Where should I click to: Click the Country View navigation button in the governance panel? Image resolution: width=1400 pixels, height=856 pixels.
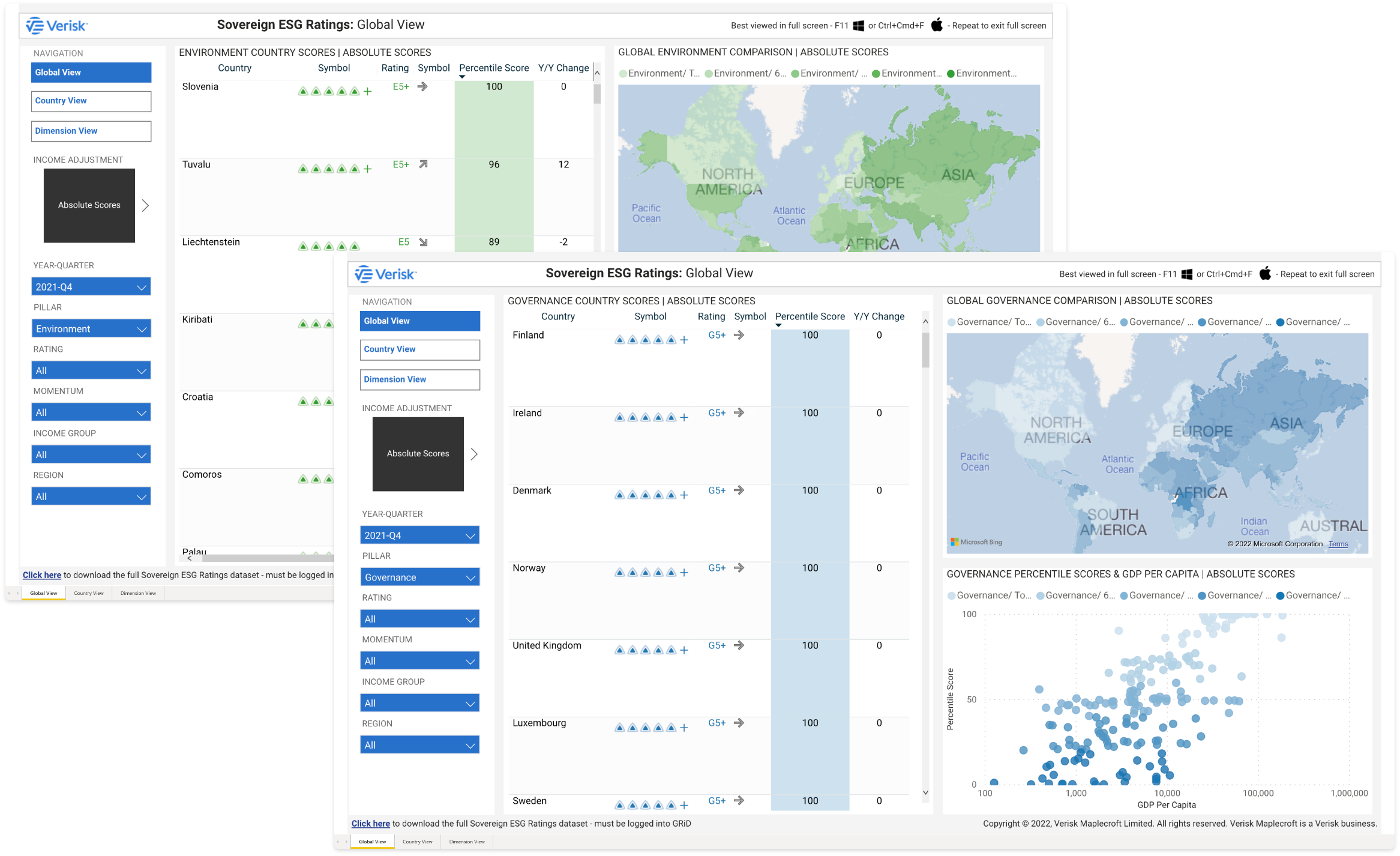[419, 349]
